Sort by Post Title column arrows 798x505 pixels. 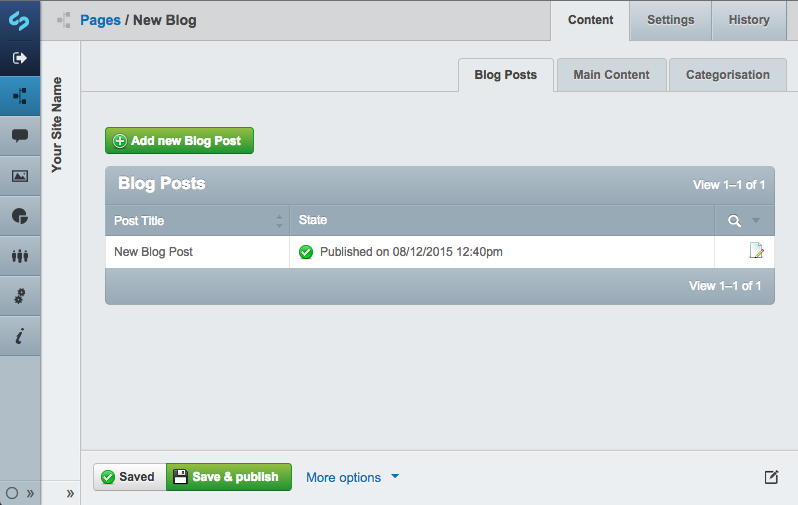click(279, 221)
